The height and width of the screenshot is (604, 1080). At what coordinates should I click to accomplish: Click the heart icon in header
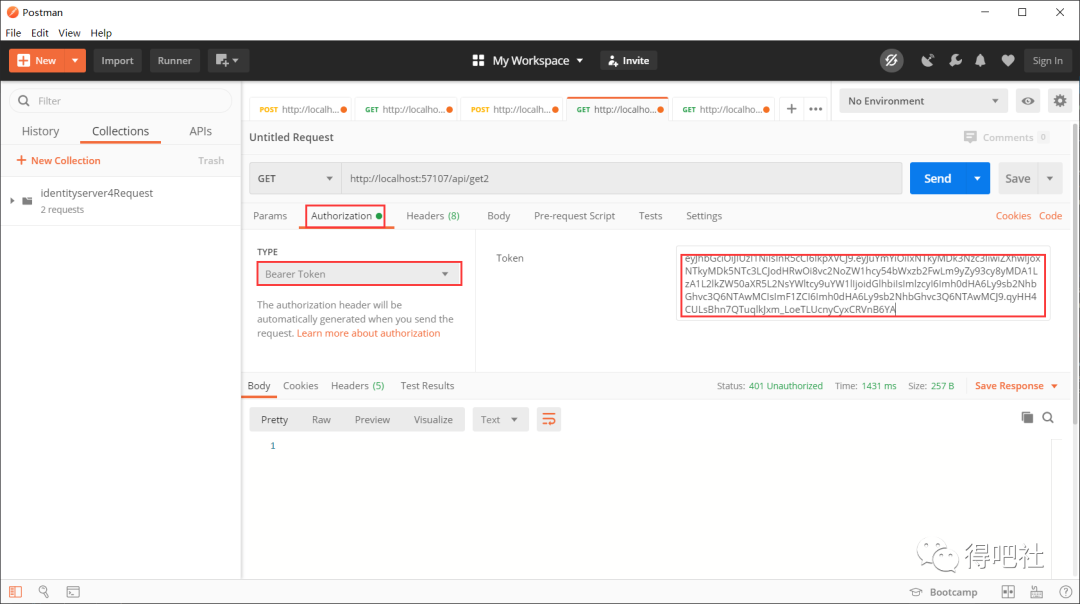pos(1008,61)
